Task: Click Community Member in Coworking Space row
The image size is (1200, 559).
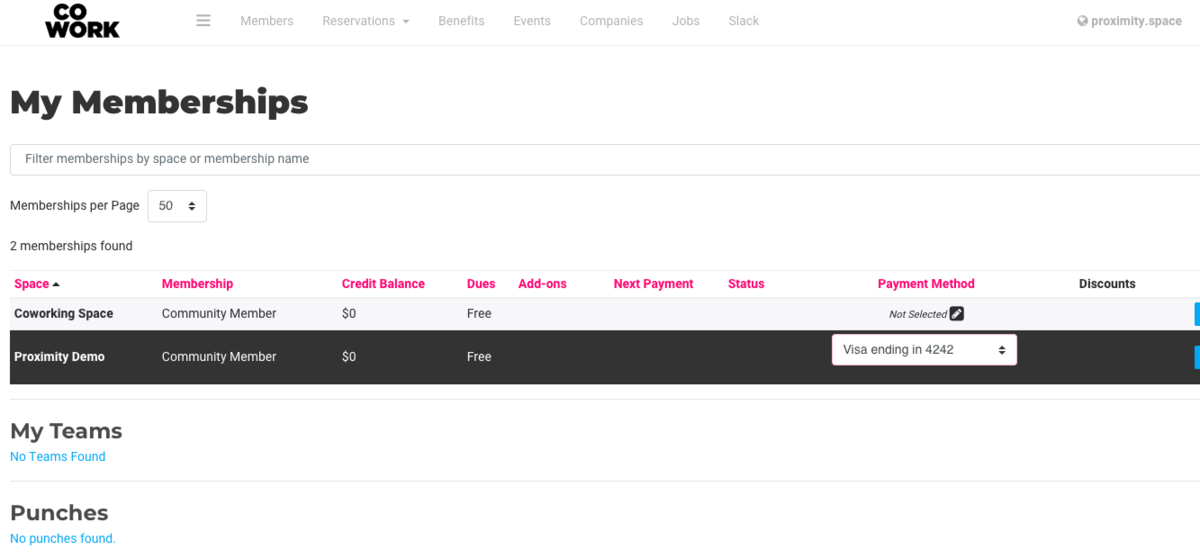Action: pos(219,314)
